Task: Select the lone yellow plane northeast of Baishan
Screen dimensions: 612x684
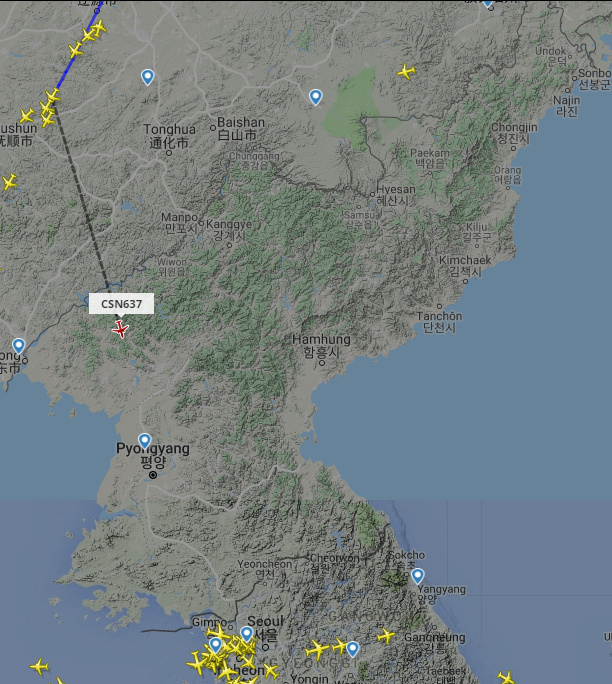Action: click(406, 71)
